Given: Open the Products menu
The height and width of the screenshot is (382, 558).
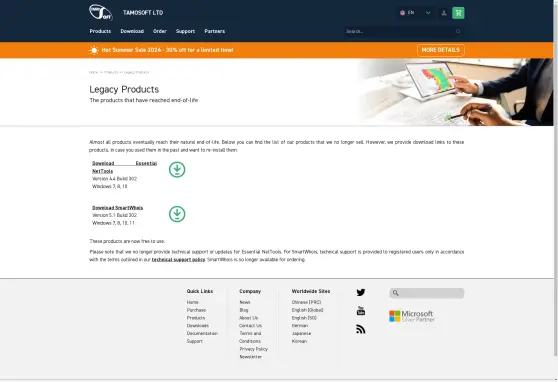Looking at the screenshot, I should point(100,31).
